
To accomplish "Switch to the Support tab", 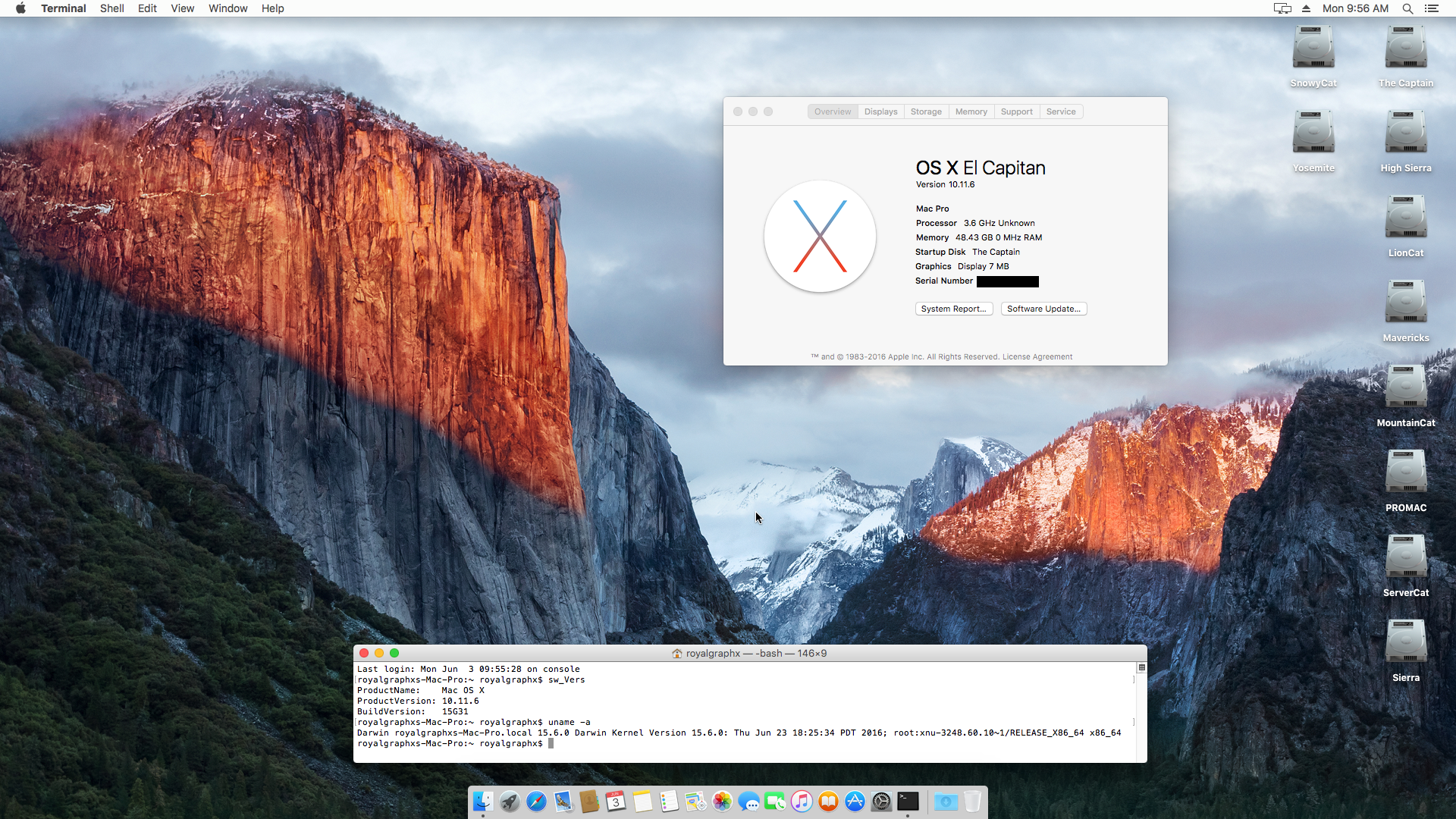I will (x=1017, y=111).
